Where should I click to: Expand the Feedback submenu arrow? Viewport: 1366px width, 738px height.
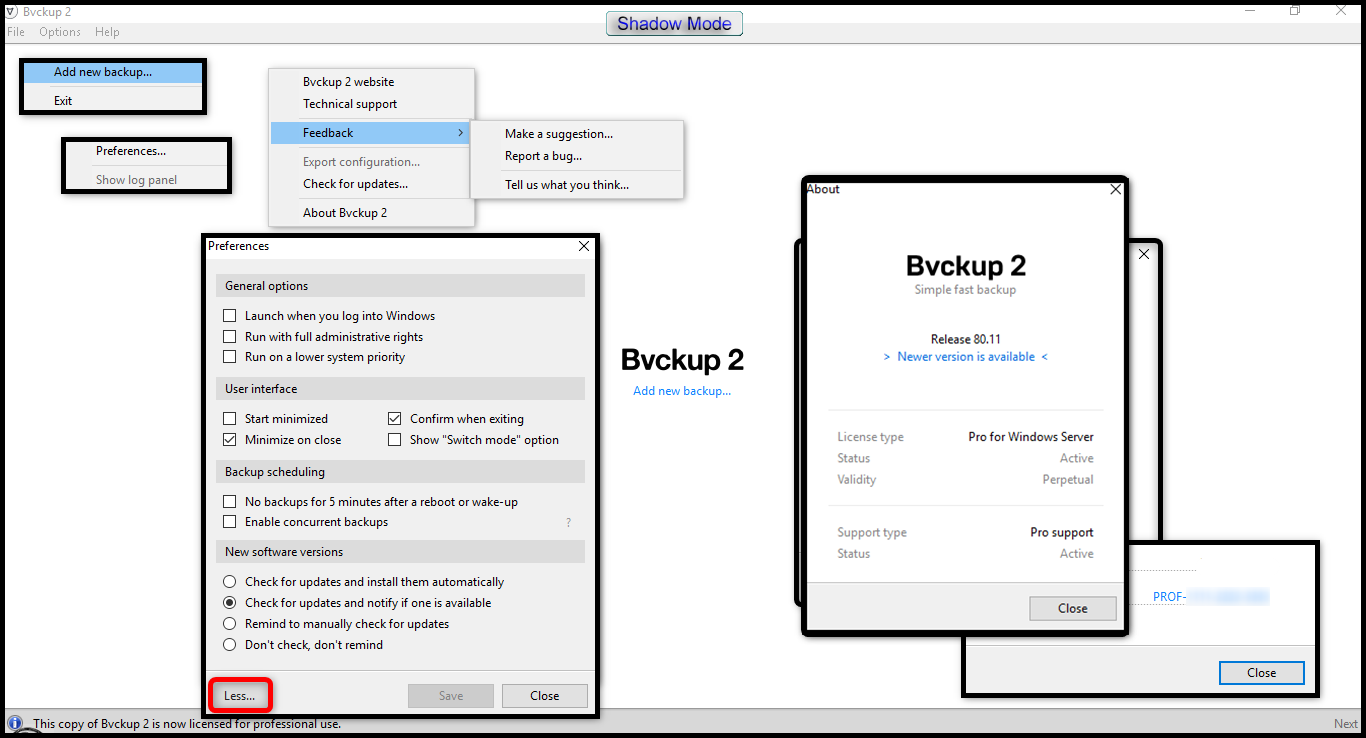tap(460, 133)
